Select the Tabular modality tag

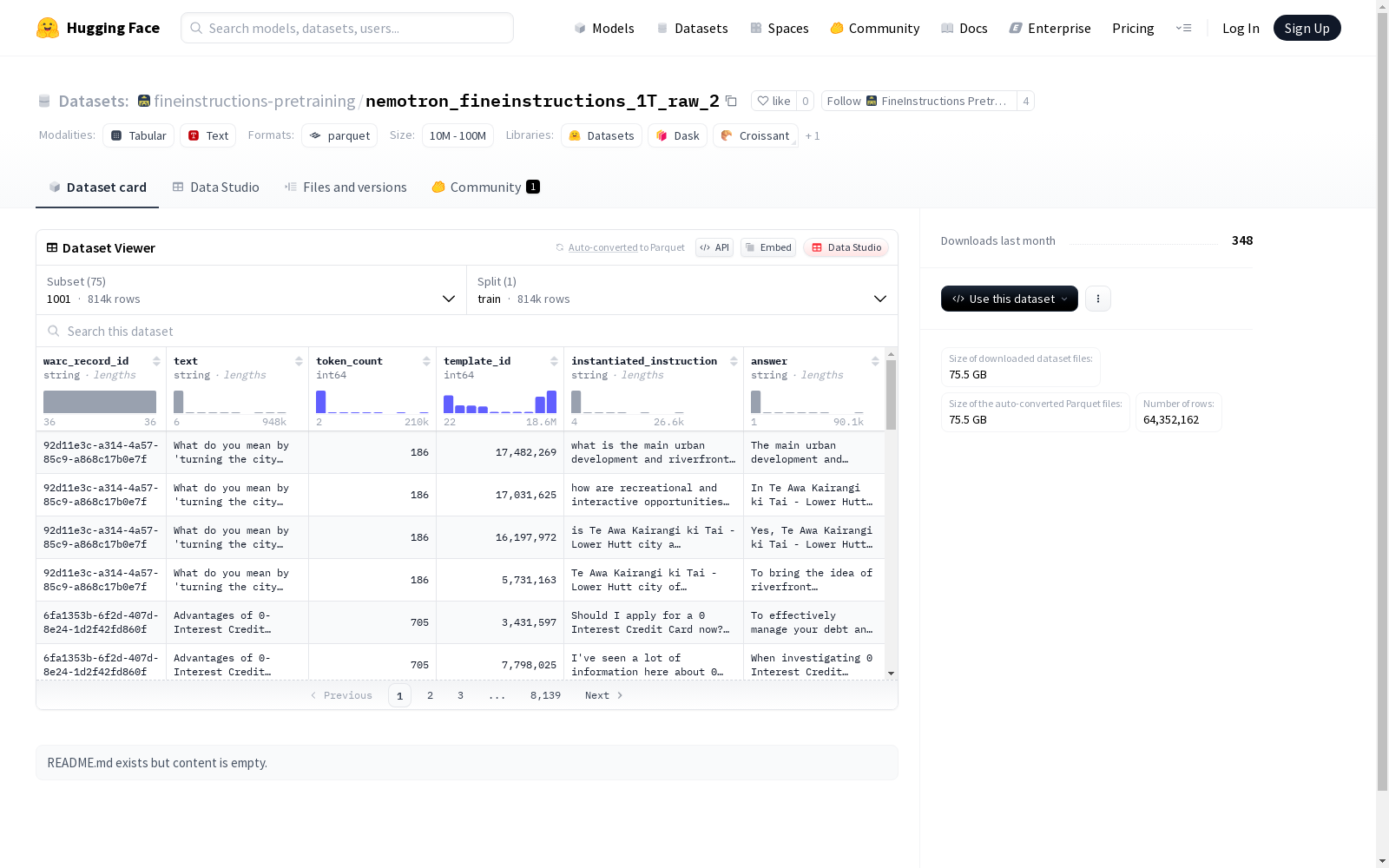coord(139,135)
